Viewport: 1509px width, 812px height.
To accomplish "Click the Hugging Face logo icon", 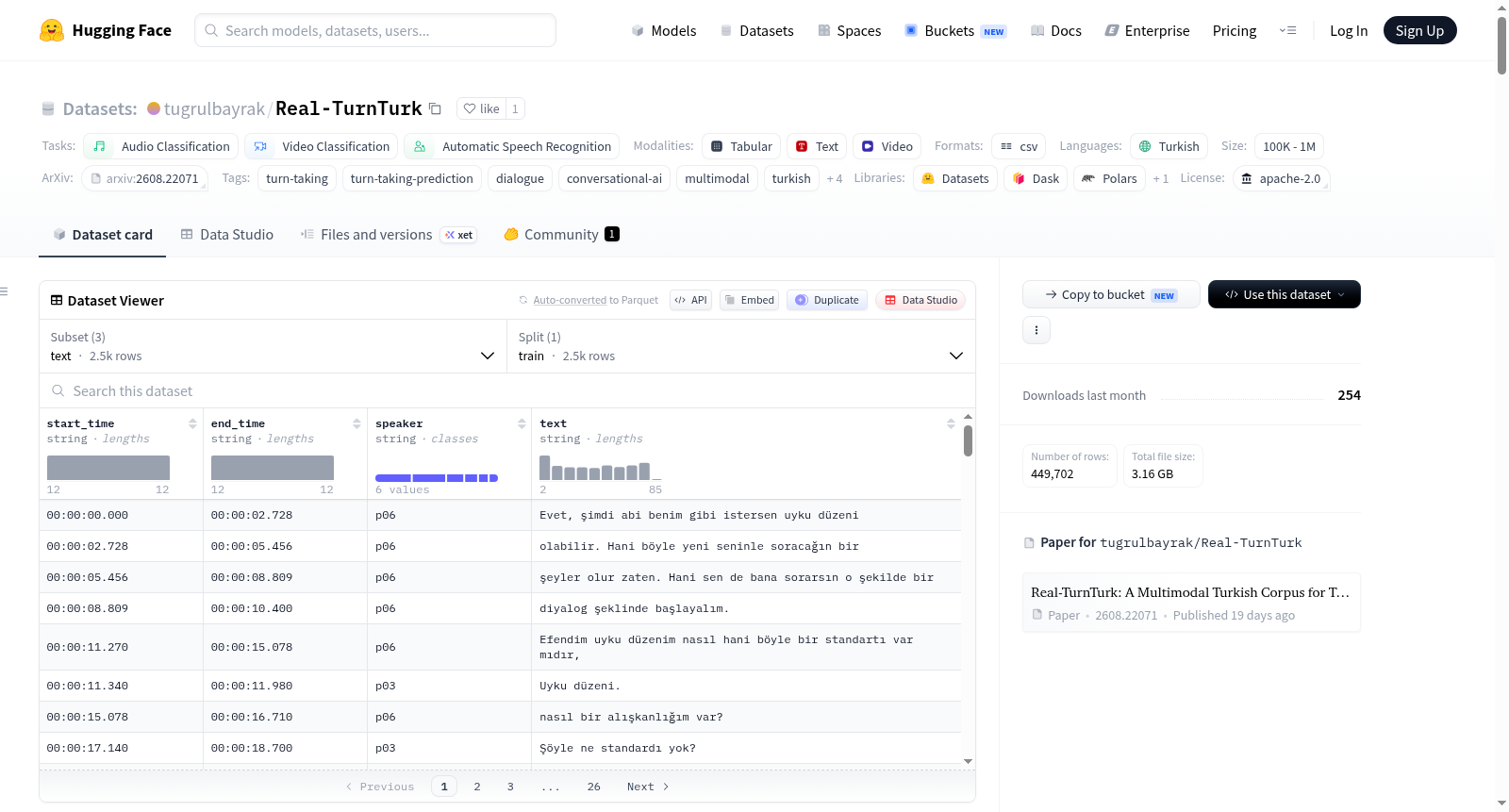I will click(x=52, y=30).
